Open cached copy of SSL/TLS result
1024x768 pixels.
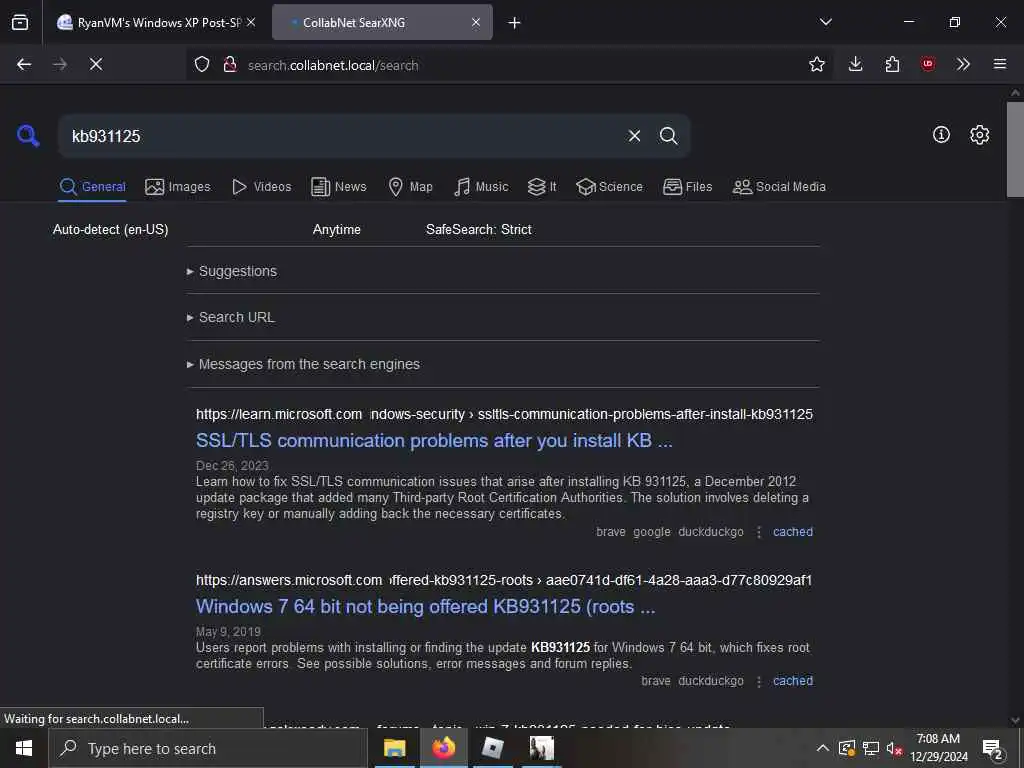pyautogui.click(x=793, y=532)
